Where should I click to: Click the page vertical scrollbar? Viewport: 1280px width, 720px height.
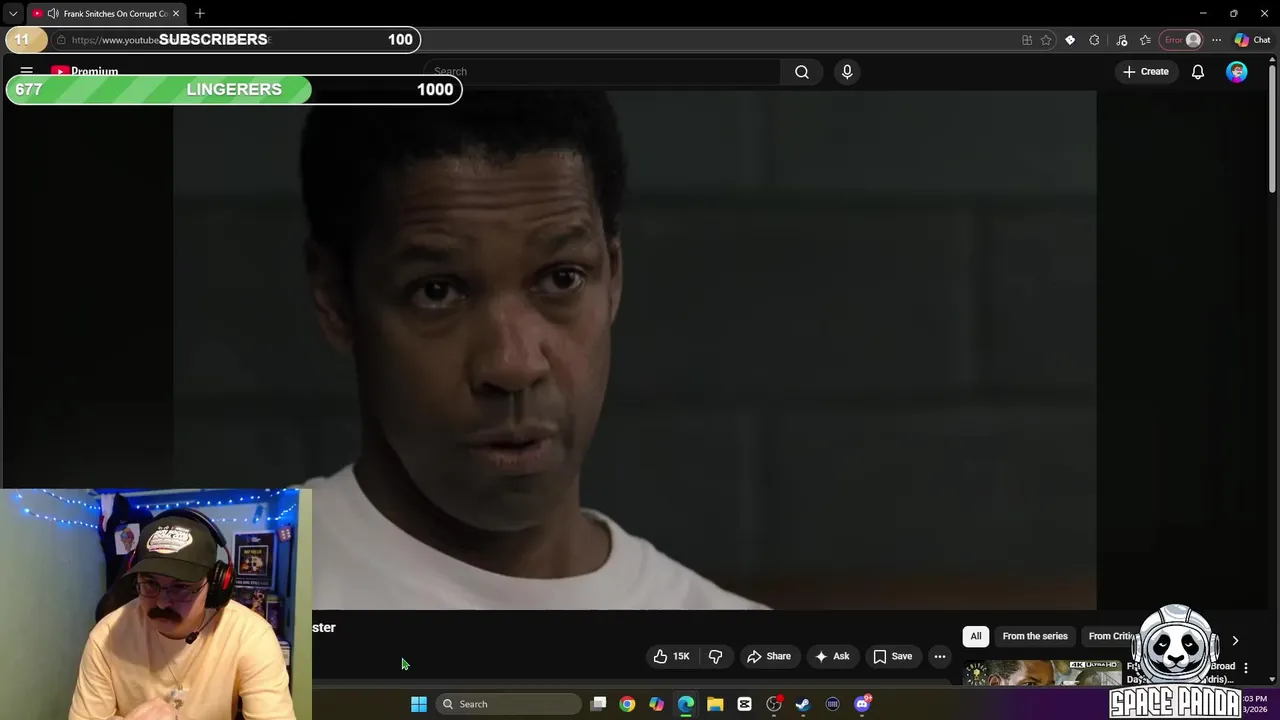click(x=1272, y=127)
